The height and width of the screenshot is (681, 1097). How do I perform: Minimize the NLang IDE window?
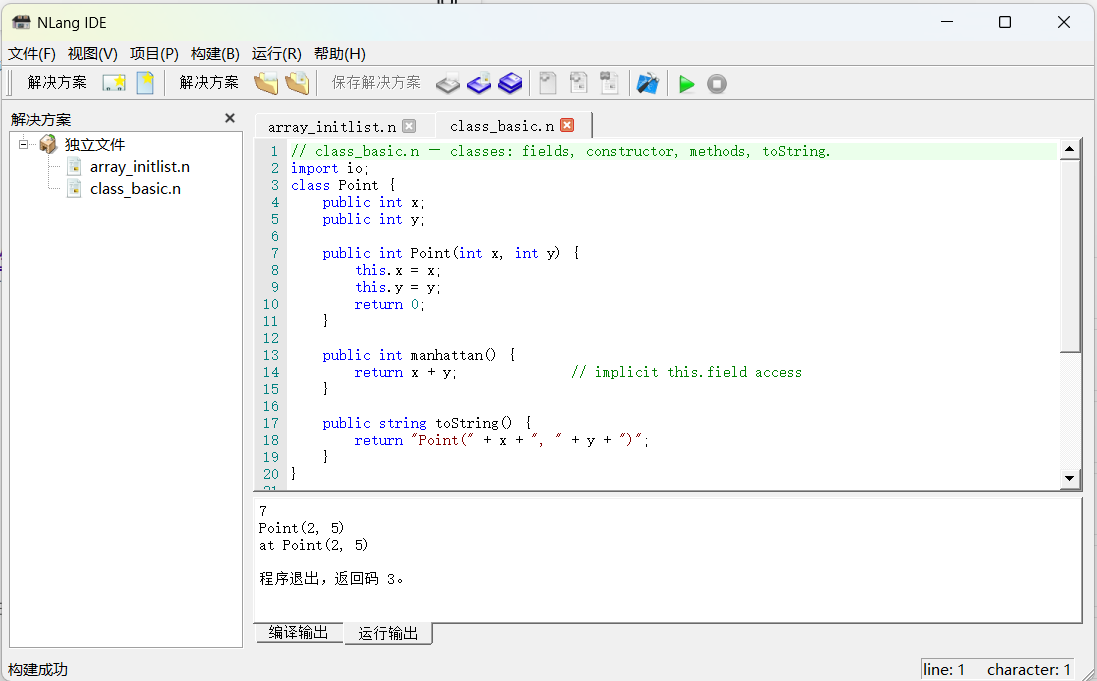coord(947,22)
